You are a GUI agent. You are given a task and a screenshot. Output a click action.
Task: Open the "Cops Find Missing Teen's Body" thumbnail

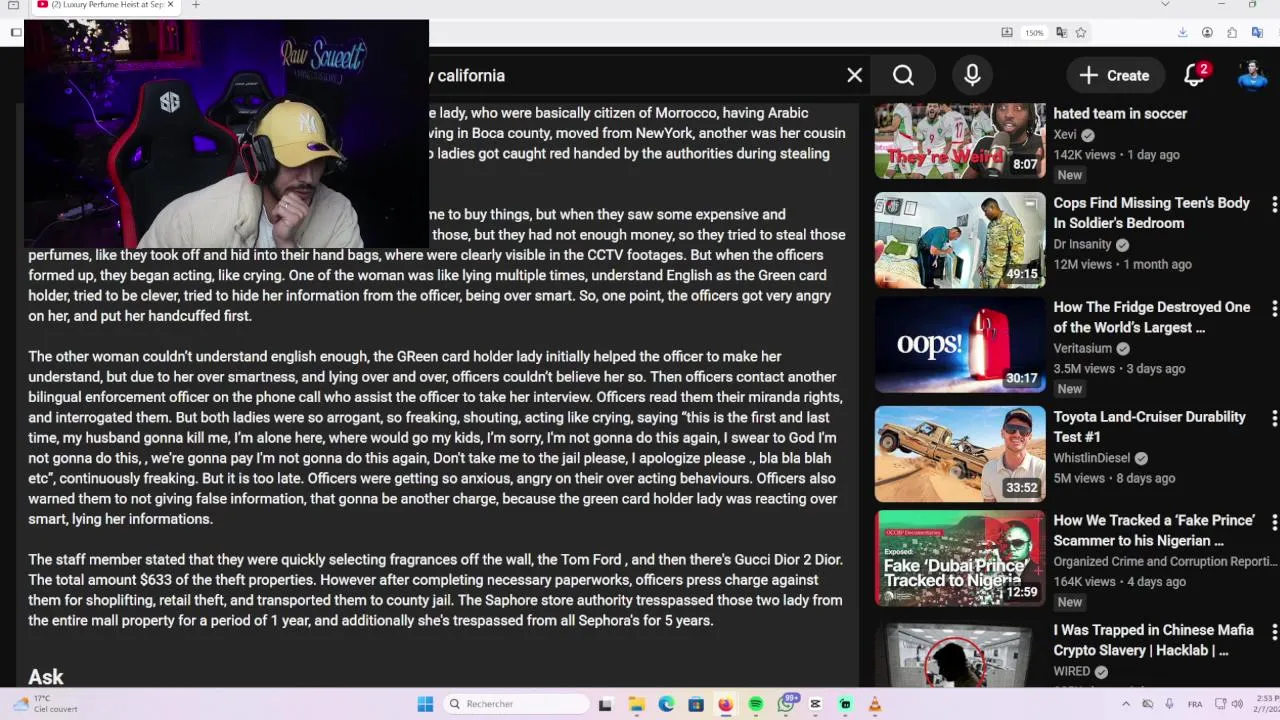click(x=960, y=240)
